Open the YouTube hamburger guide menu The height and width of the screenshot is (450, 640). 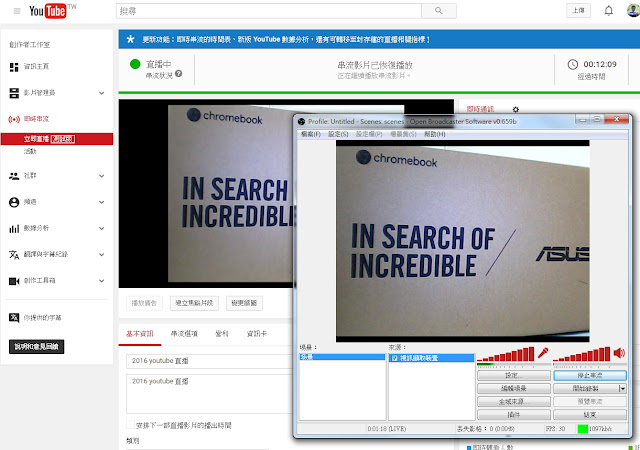click(17, 11)
